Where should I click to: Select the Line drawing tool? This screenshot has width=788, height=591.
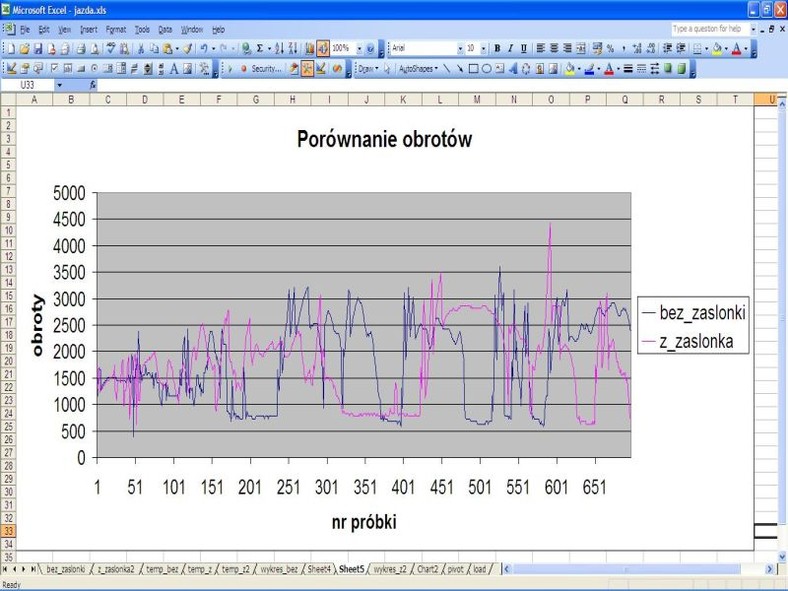[x=446, y=68]
